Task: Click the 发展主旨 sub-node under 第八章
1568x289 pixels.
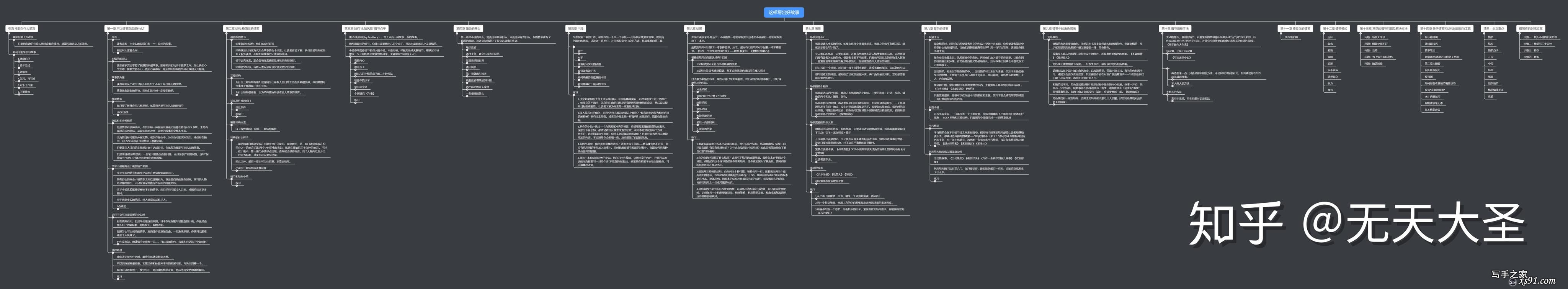Action: tap(934, 37)
